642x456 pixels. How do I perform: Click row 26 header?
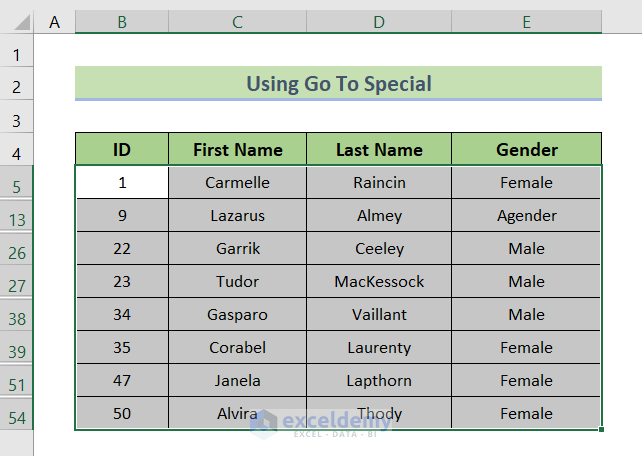17,253
